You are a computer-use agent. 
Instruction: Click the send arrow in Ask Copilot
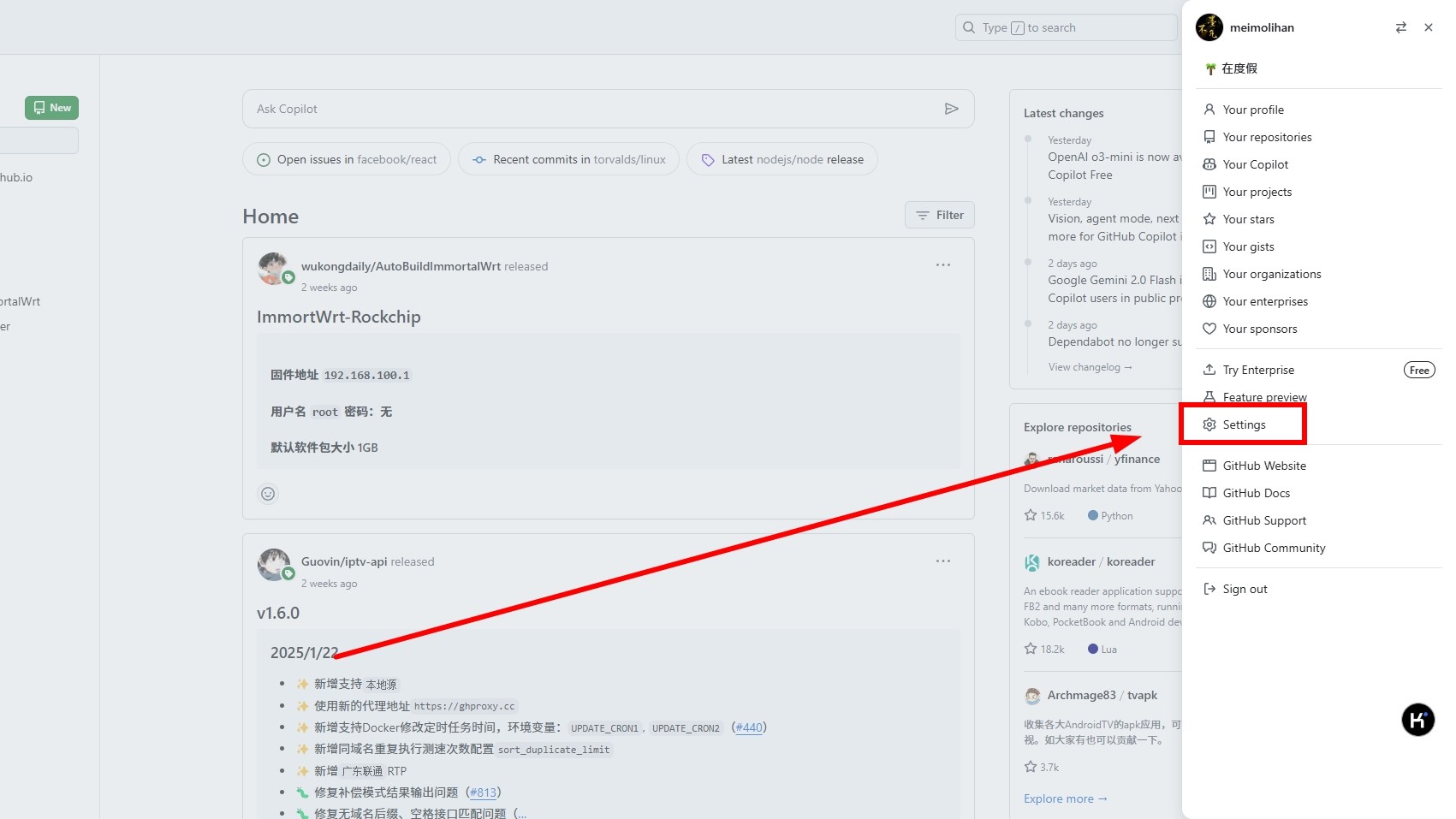[x=951, y=109]
